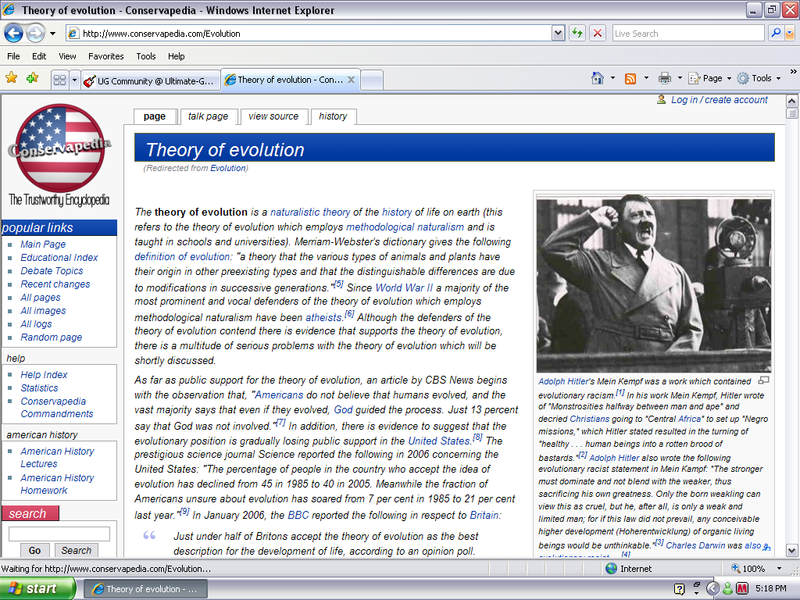Image resolution: width=800 pixels, height=600 pixels.
Task: Open the View menu
Action: pos(67,56)
